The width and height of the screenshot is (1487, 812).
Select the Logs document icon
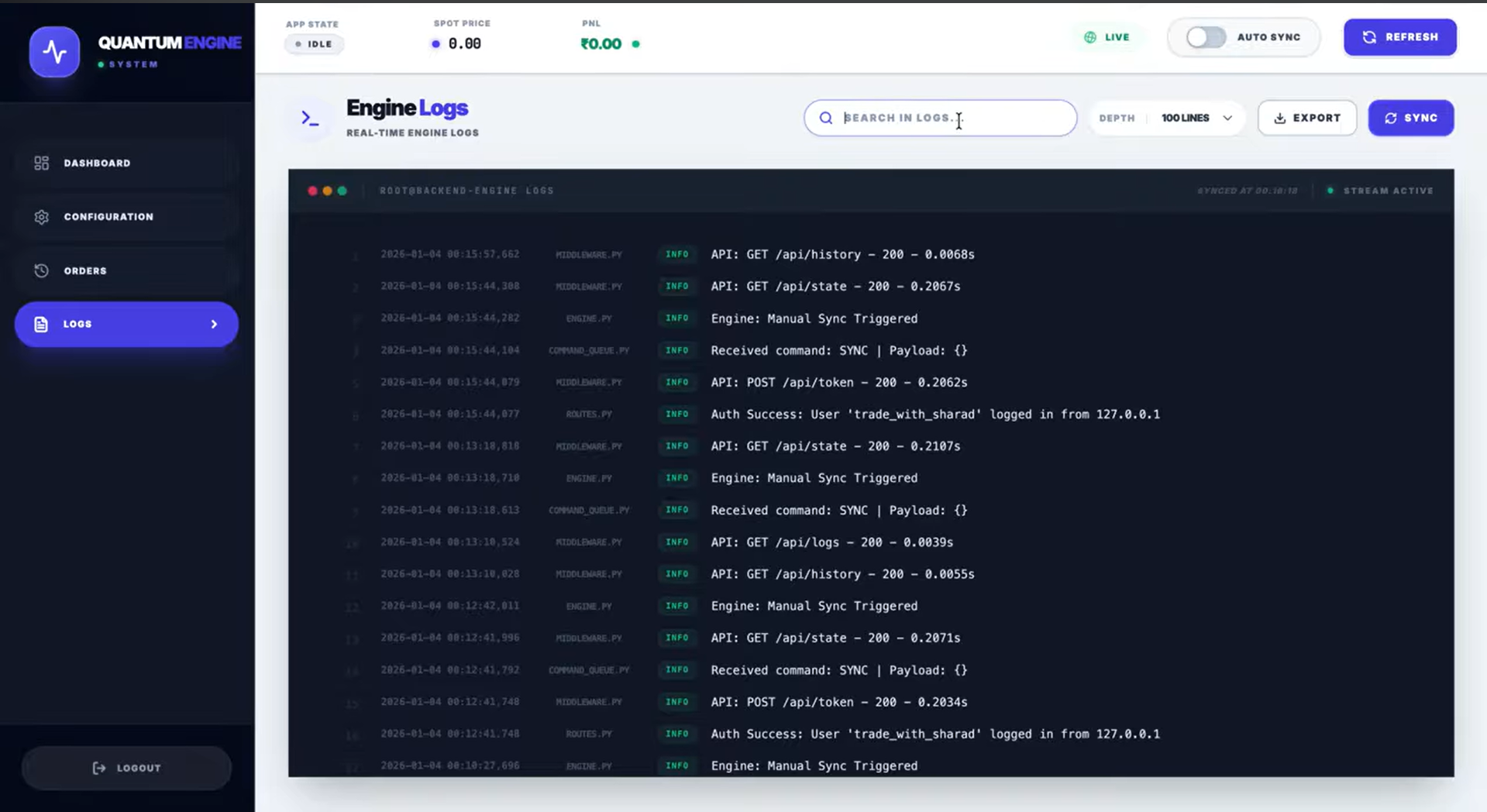[x=40, y=324]
